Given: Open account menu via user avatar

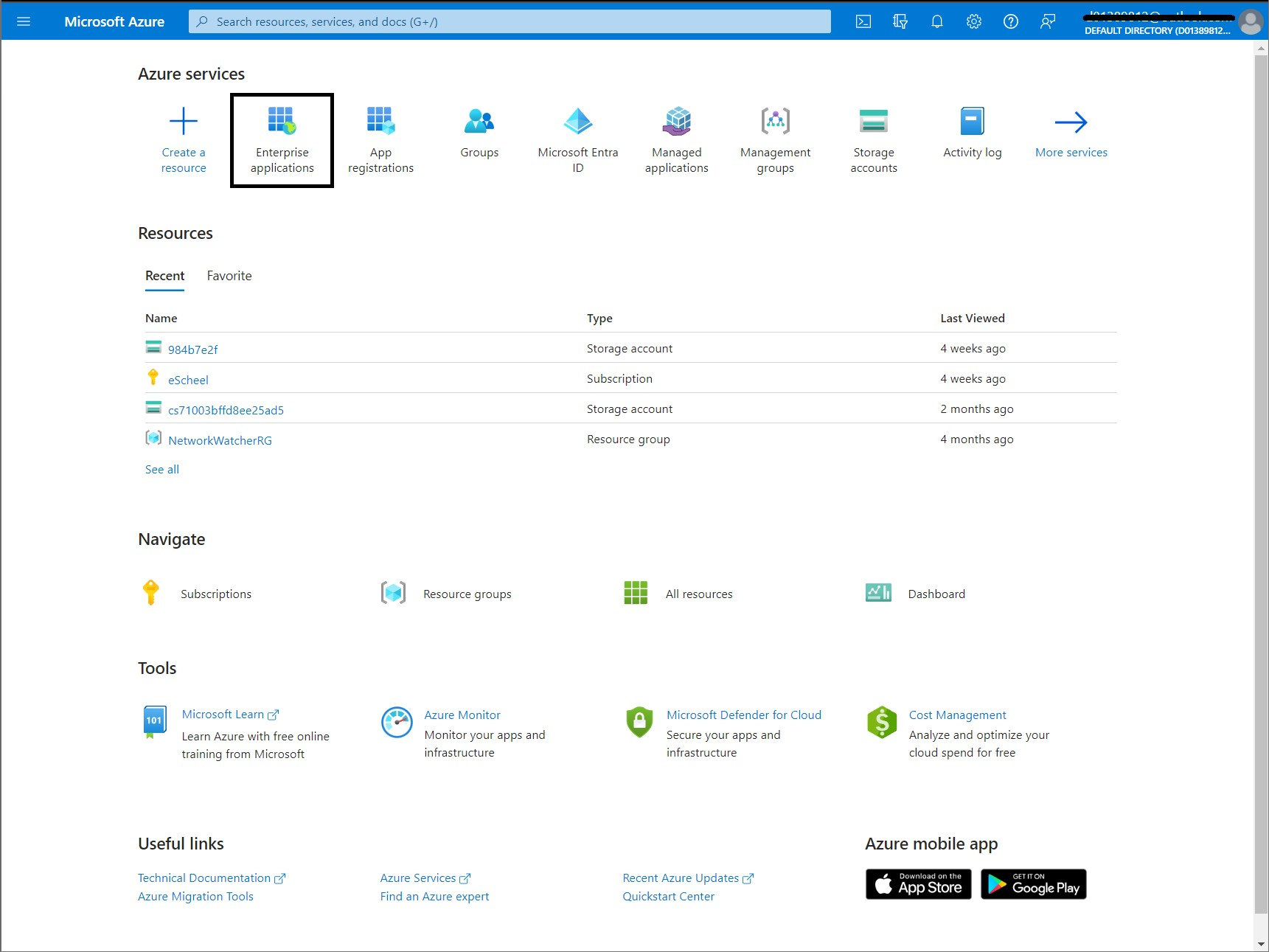Looking at the screenshot, I should tap(1250, 21).
